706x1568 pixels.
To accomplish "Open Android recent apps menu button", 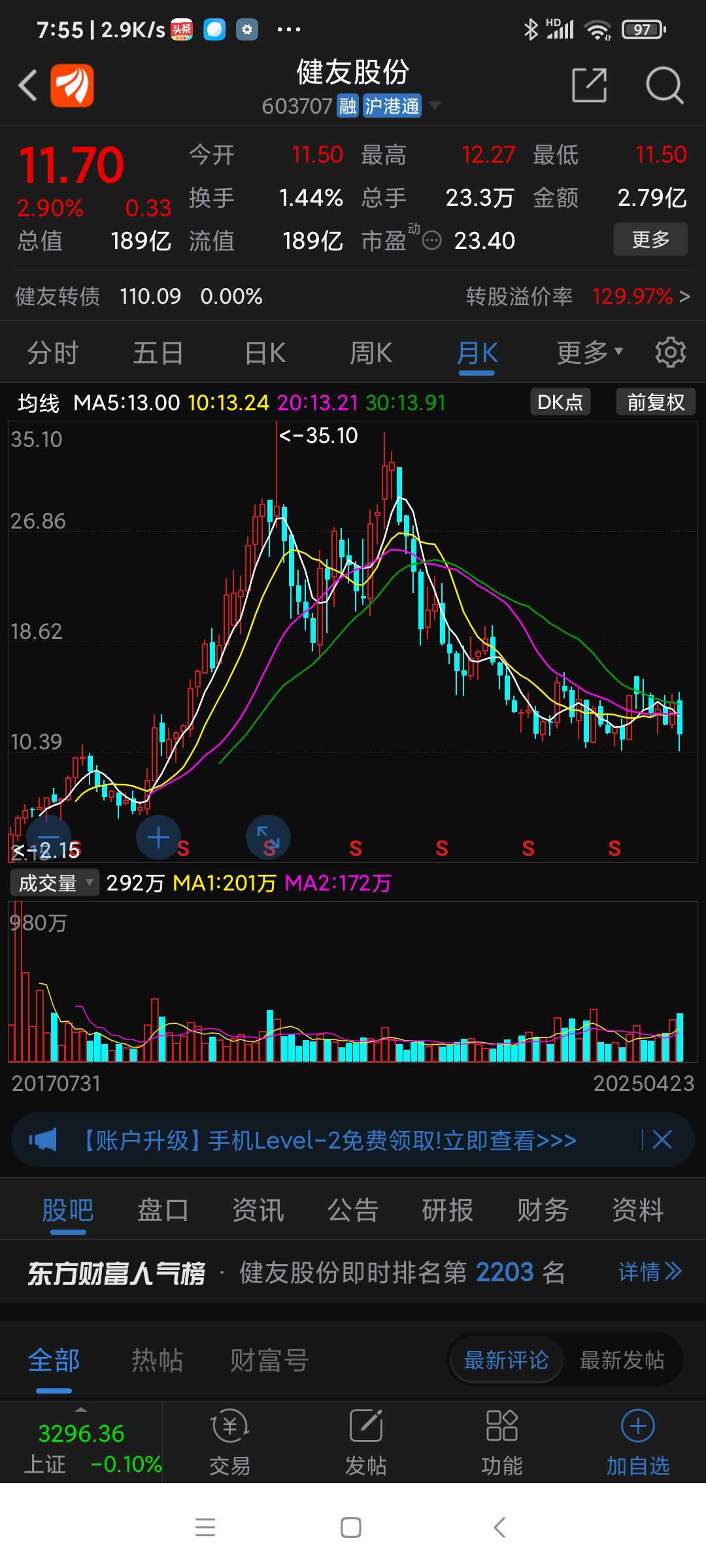I will pos(205,1527).
